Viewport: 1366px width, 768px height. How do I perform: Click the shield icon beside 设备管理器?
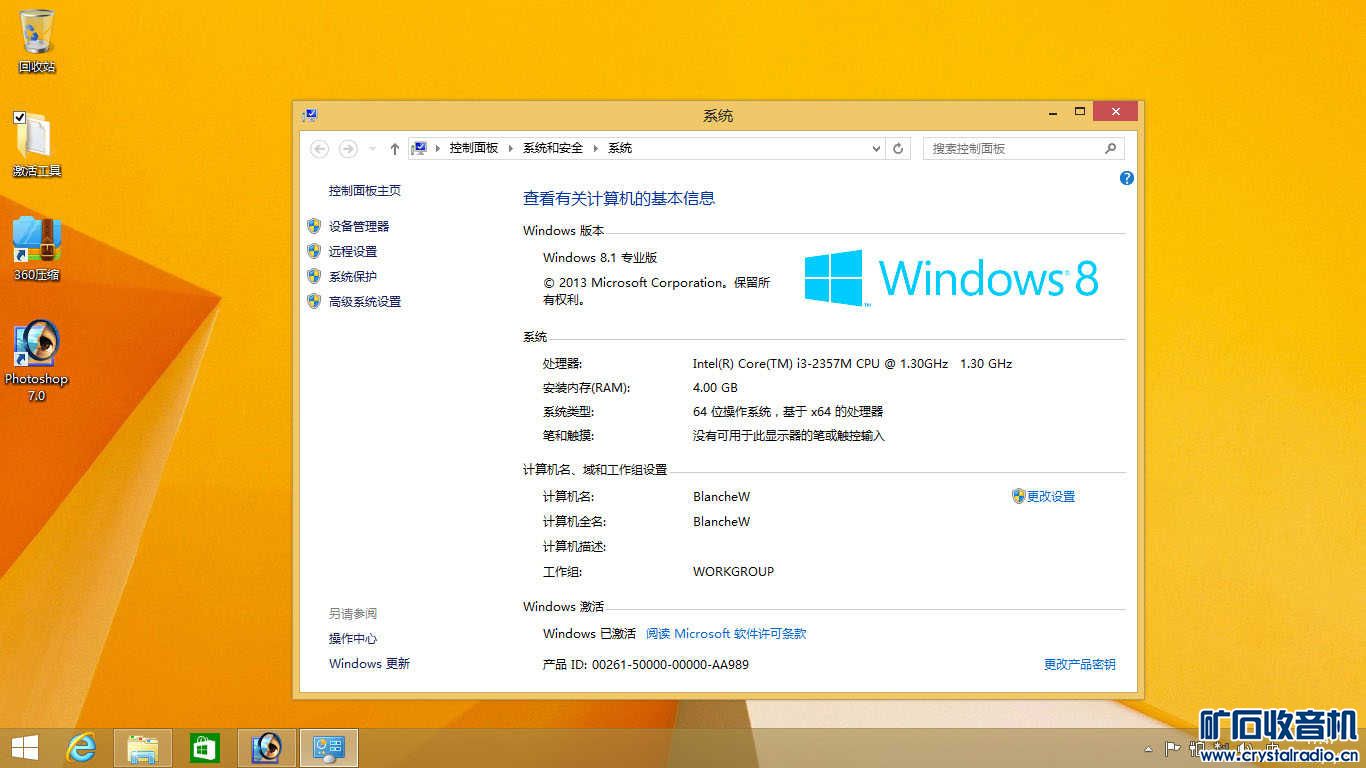pos(314,226)
